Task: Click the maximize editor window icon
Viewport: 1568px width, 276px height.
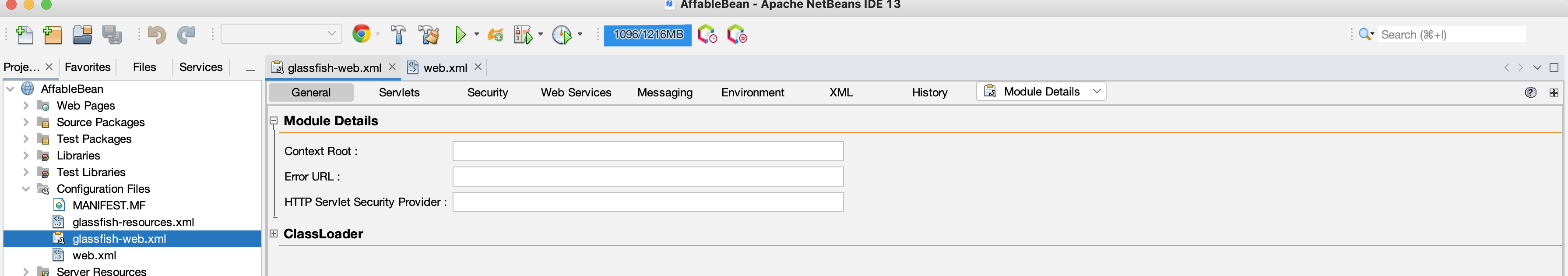Action: [x=1554, y=67]
